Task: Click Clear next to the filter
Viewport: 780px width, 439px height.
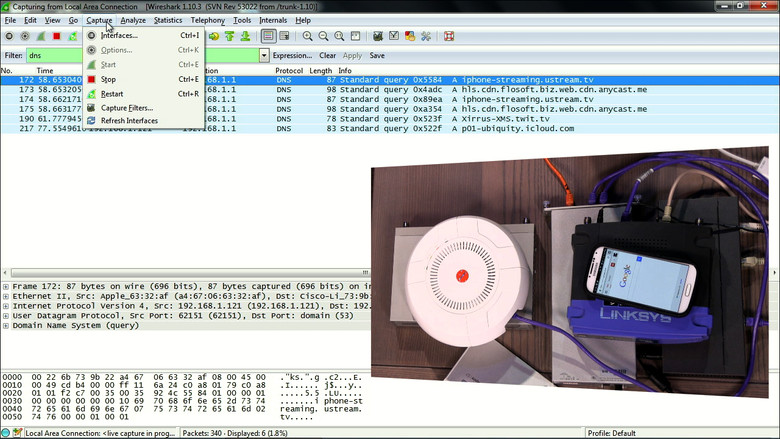Action: 327,56
